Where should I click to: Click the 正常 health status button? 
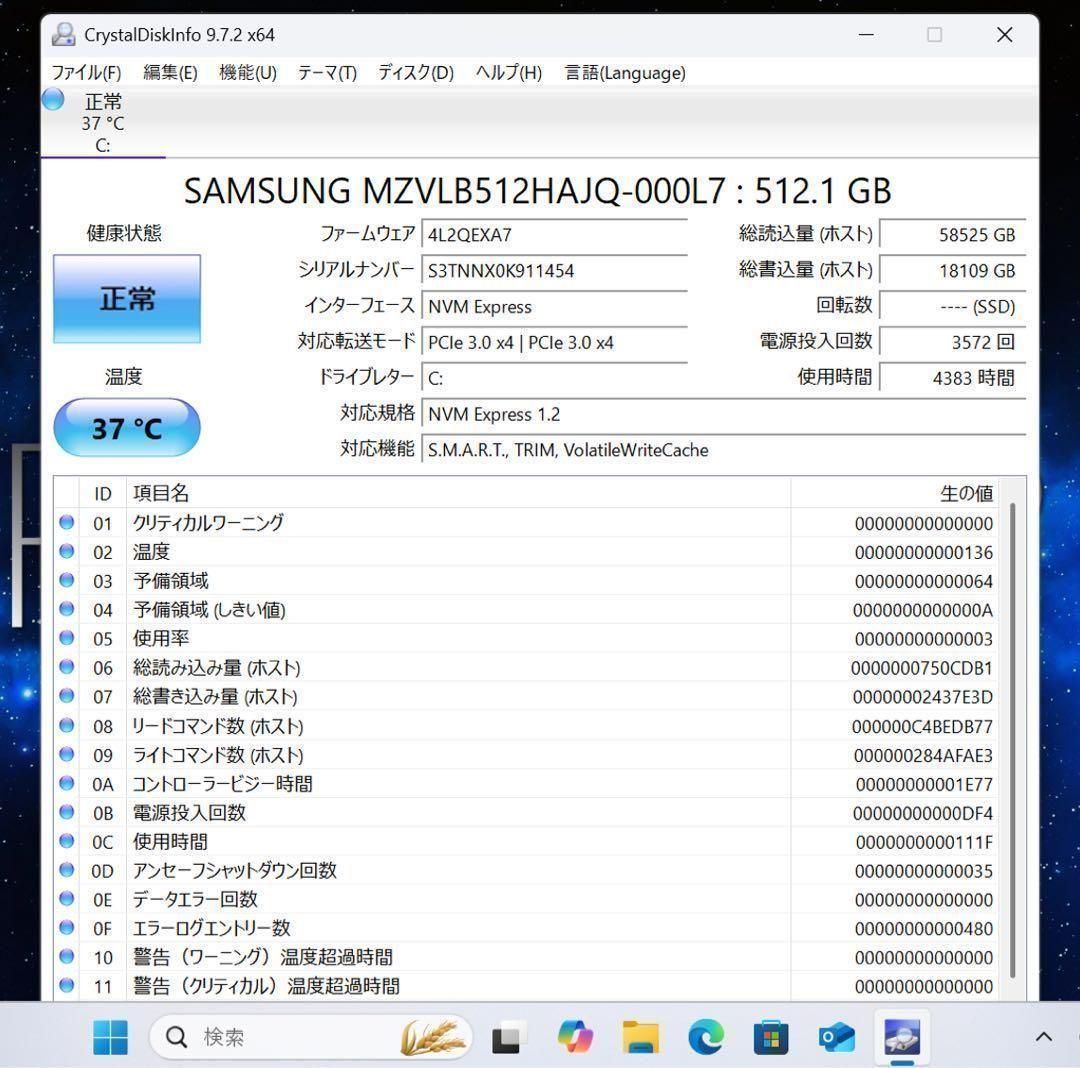pyautogui.click(x=126, y=298)
